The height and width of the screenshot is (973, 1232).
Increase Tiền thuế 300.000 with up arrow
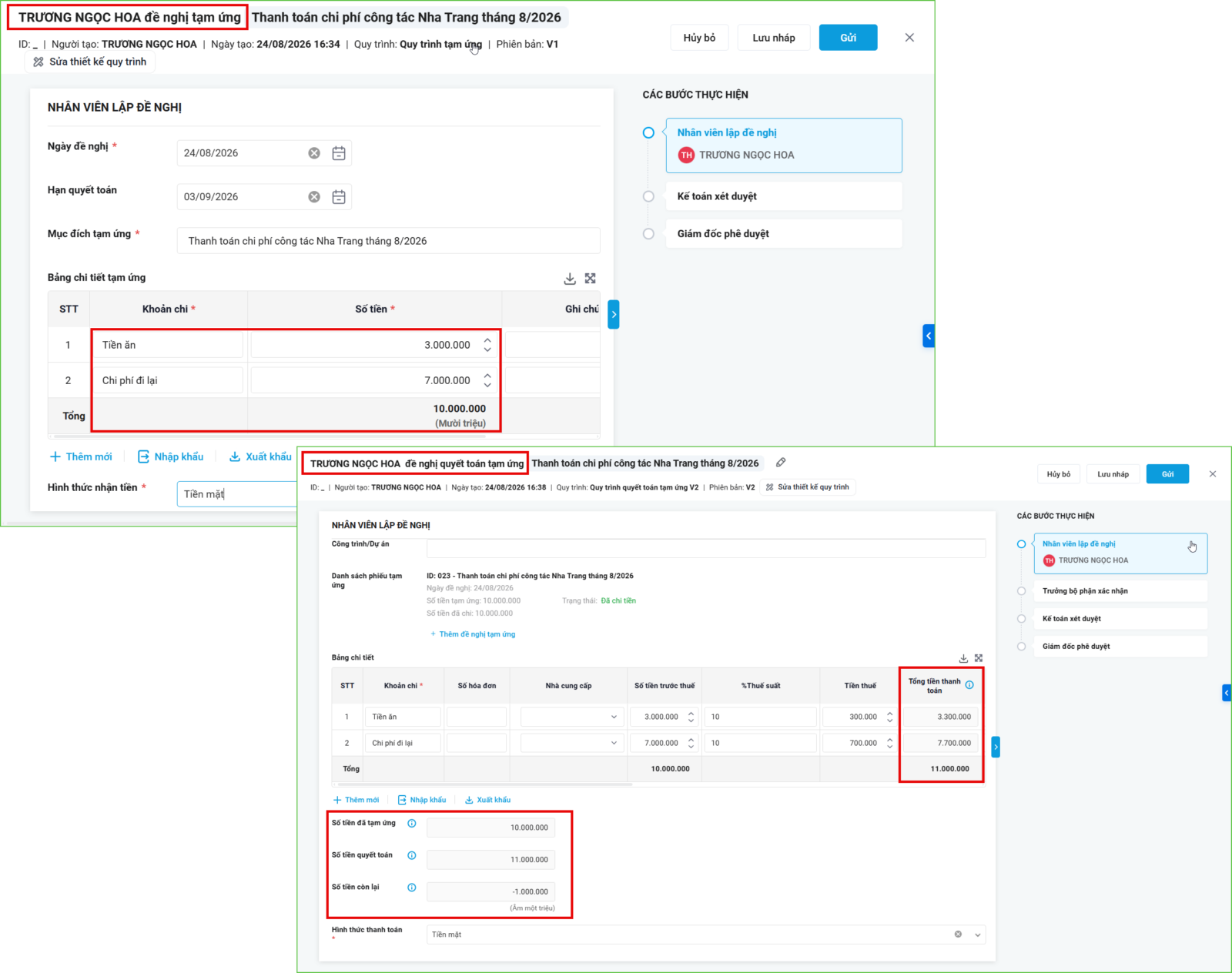click(889, 714)
